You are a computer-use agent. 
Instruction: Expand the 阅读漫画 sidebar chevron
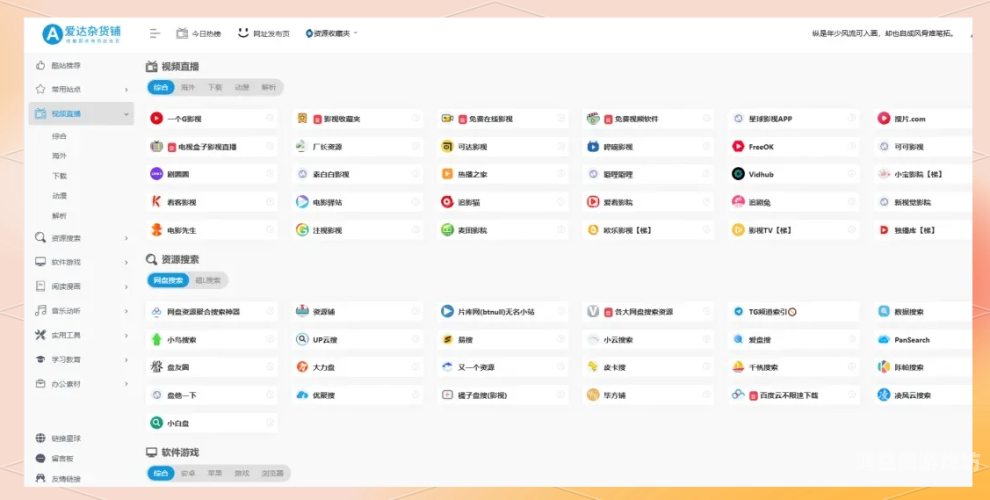126,287
